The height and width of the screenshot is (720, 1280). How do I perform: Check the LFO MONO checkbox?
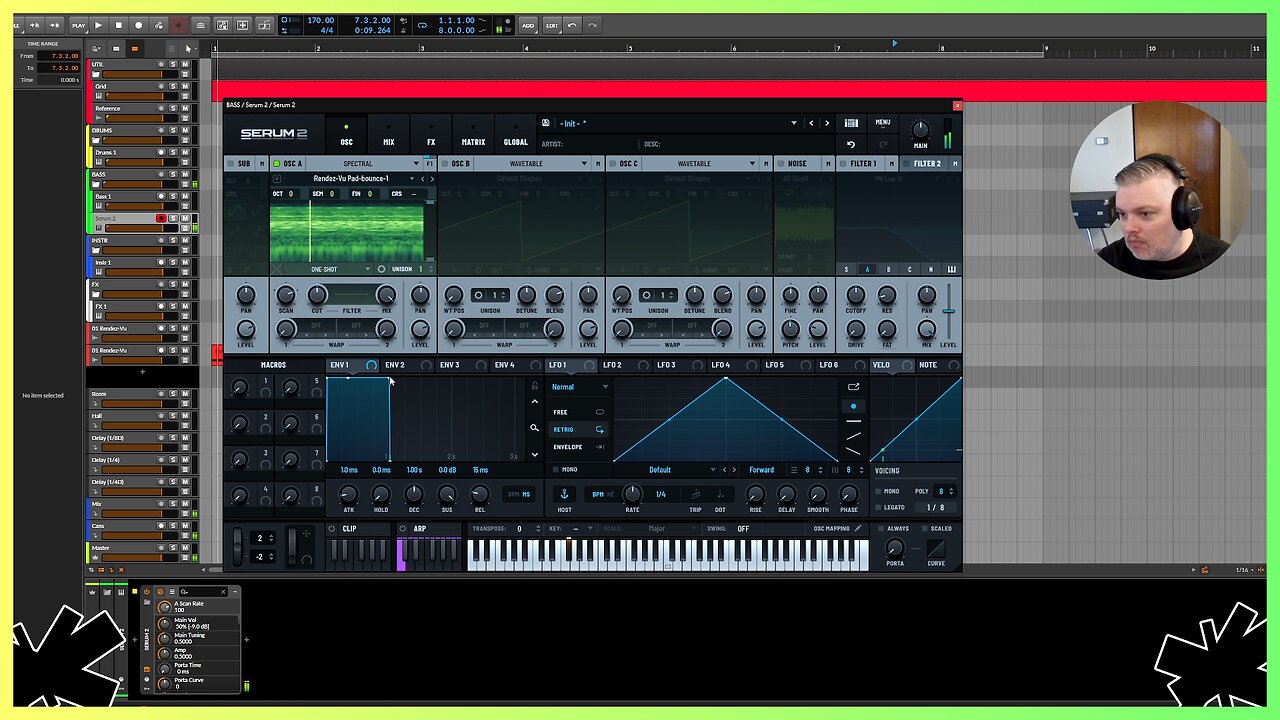(x=556, y=470)
